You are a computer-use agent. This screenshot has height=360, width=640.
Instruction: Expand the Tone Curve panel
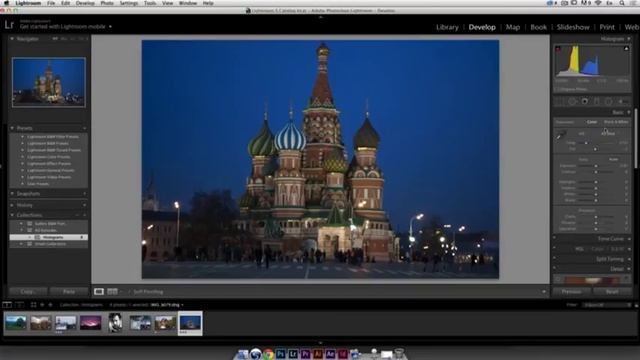(x=629, y=238)
